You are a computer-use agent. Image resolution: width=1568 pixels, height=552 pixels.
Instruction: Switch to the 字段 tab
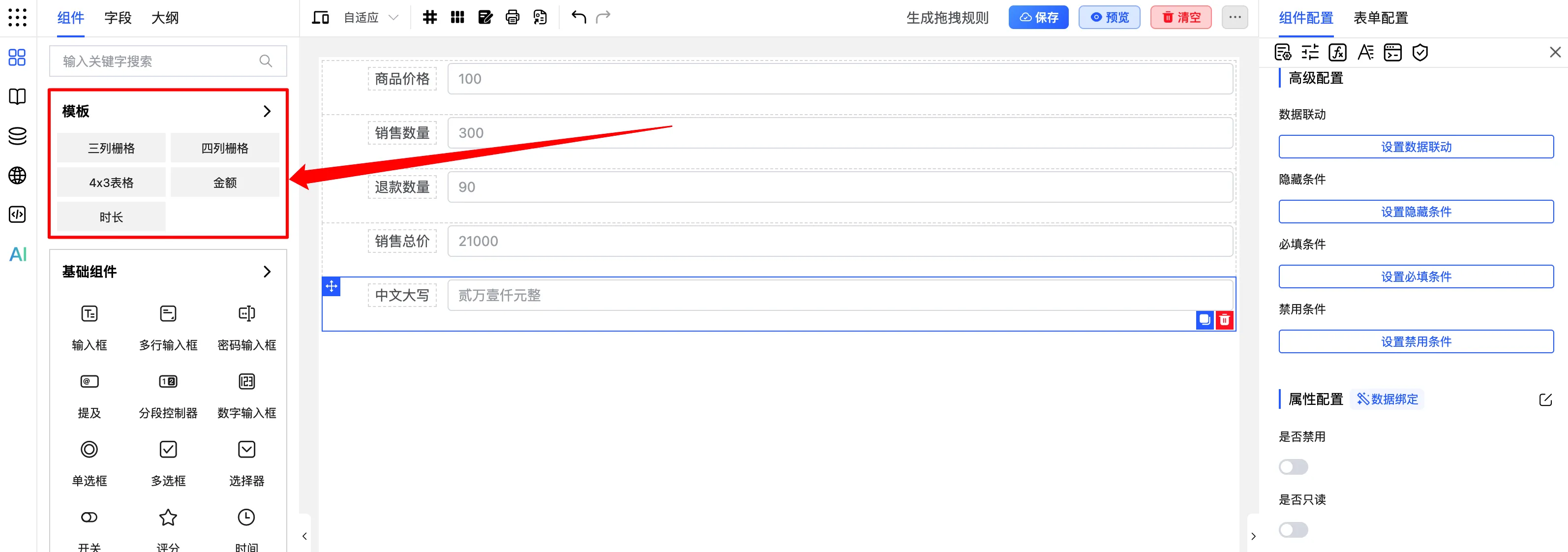tap(118, 18)
